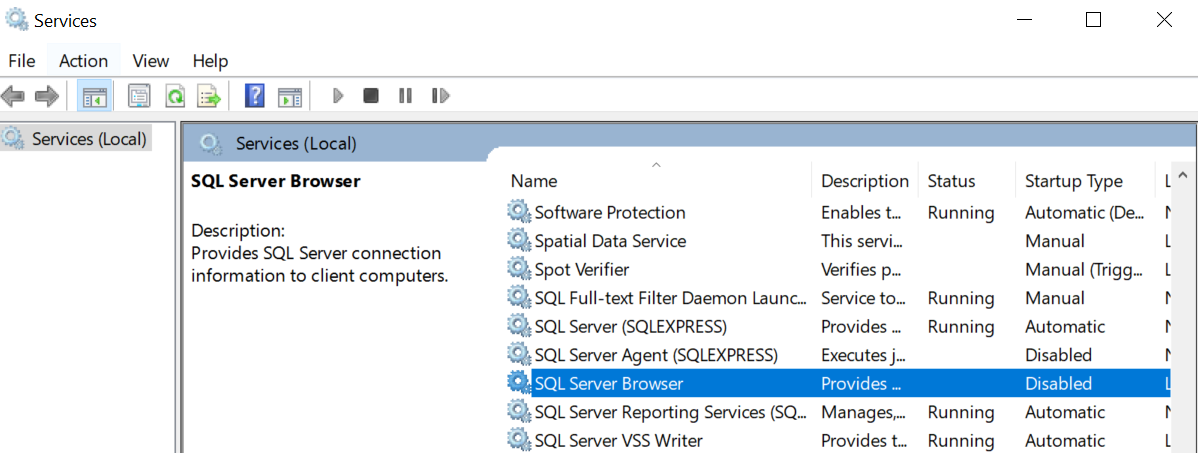Select the SQL Server (SQLEXPRESS) service row
Image resolution: width=1198 pixels, height=453 pixels.
(x=630, y=327)
